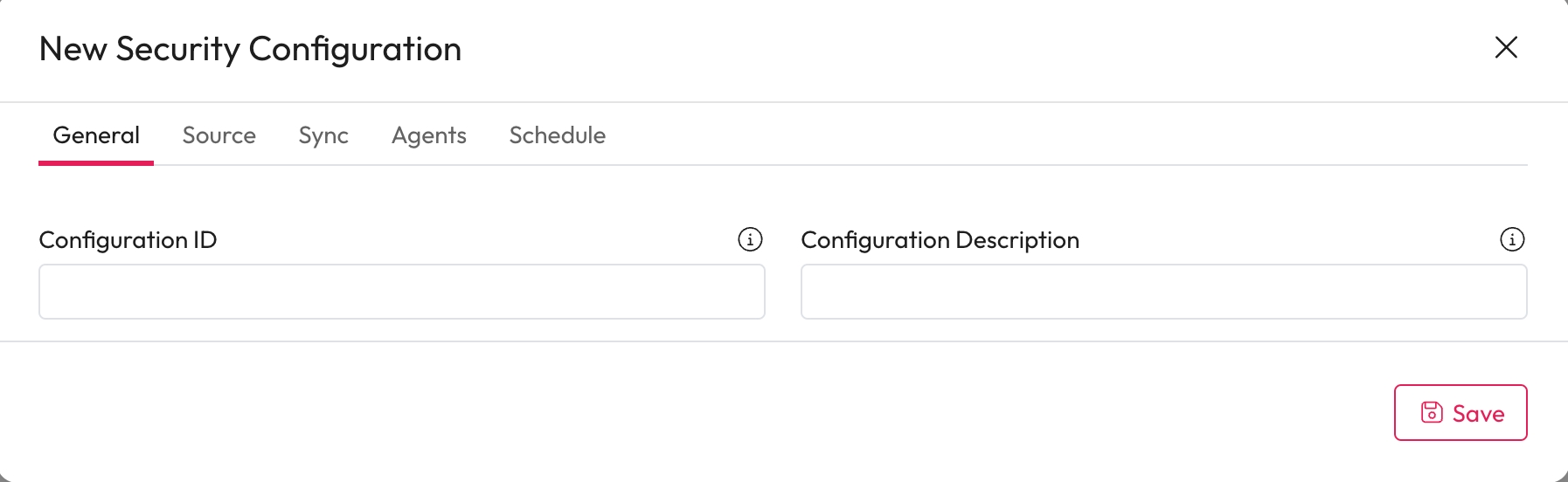Click the floppy disk icon in Save button
The width and height of the screenshot is (1568, 482).
click(x=1432, y=412)
